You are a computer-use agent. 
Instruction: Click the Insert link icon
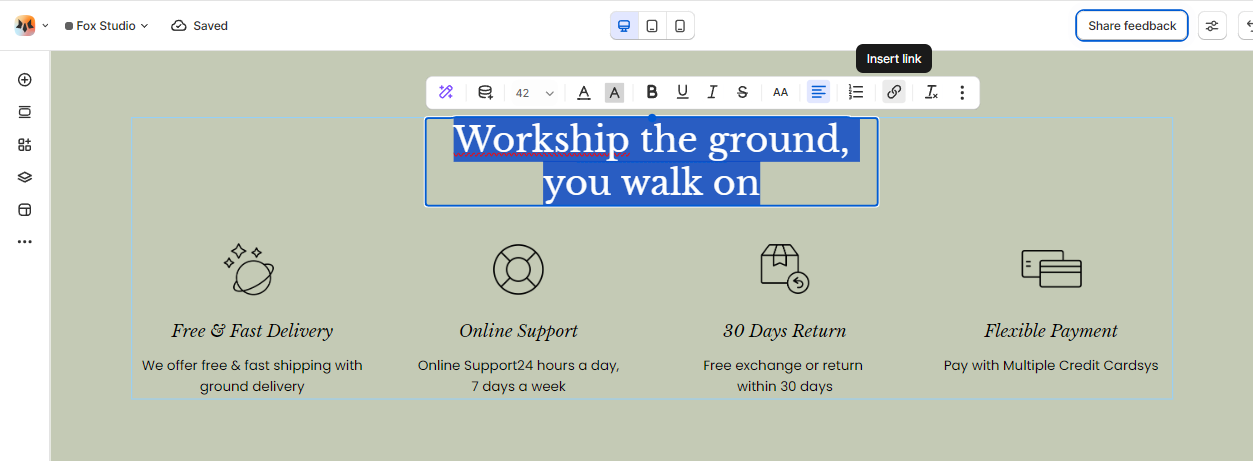894,92
